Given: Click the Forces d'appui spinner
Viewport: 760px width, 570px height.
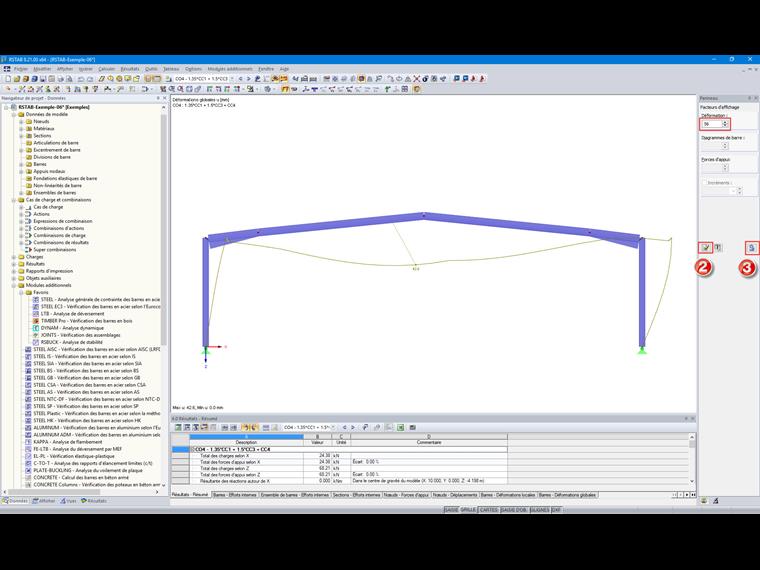Looking at the screenshot, I should click(725, 168).
